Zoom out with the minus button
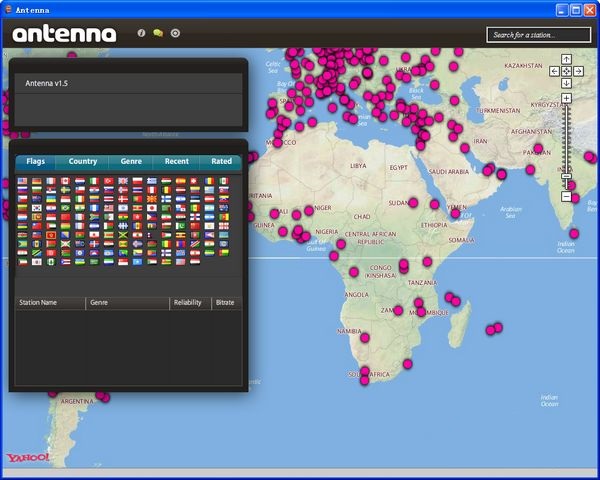The width and height of the screenshot is (600, 480). pyautogui.click(x=566, y=197)
